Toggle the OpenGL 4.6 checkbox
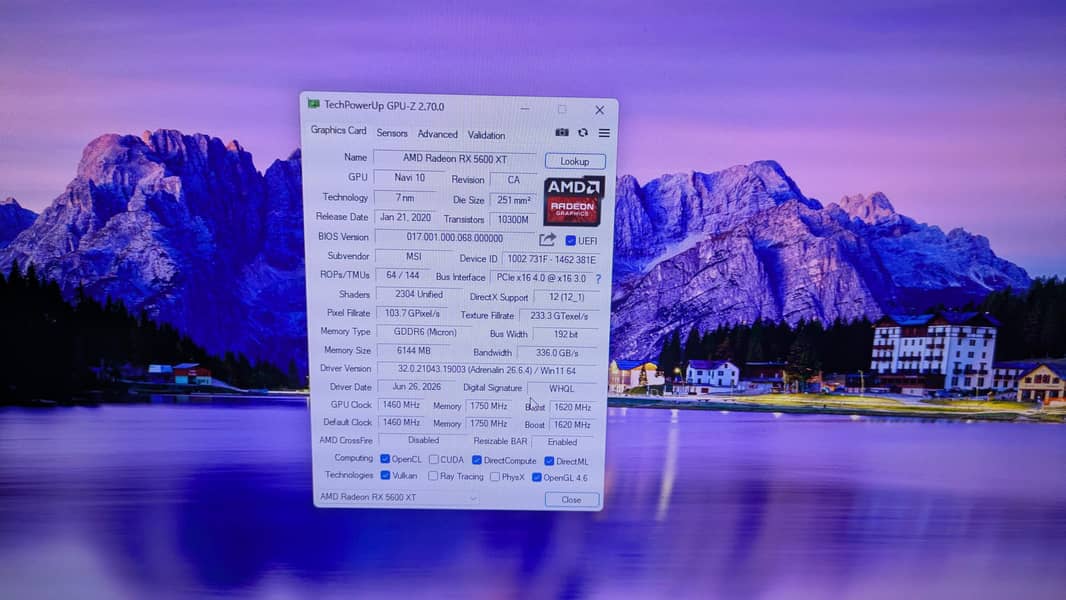This screenshot has width=1066, height=600. (536, 478)
